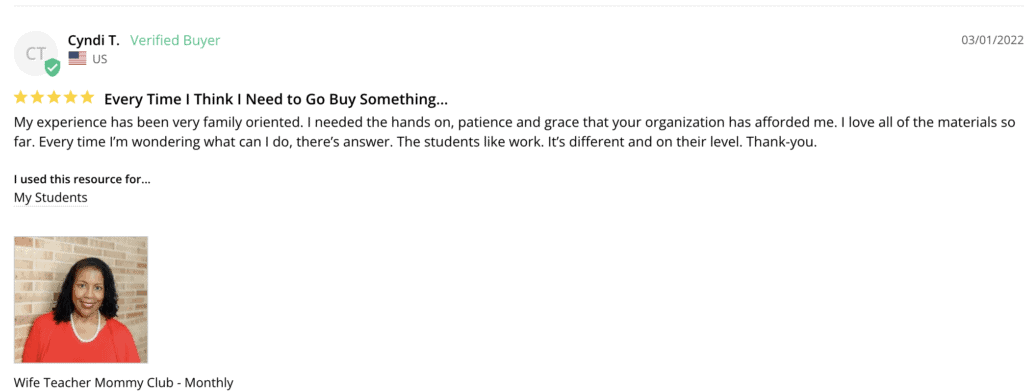This screenshot has height=392, width=1024.
Task: Click the third yellow rating star
Action: click(x=54, y=98)
